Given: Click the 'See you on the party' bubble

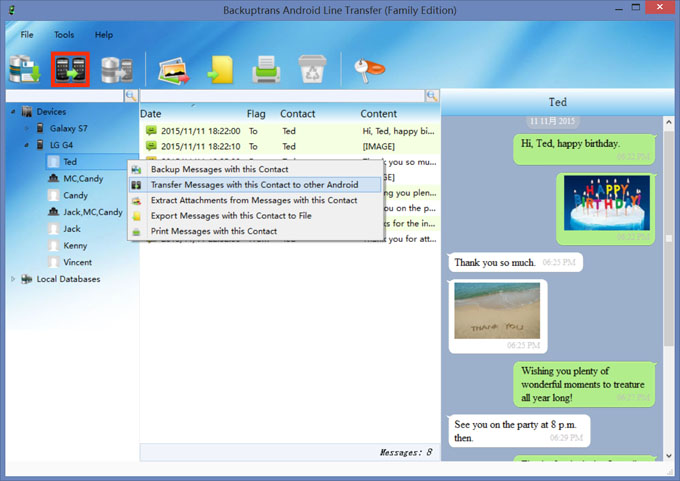Looking at the screenshot, I should [519, 431].
